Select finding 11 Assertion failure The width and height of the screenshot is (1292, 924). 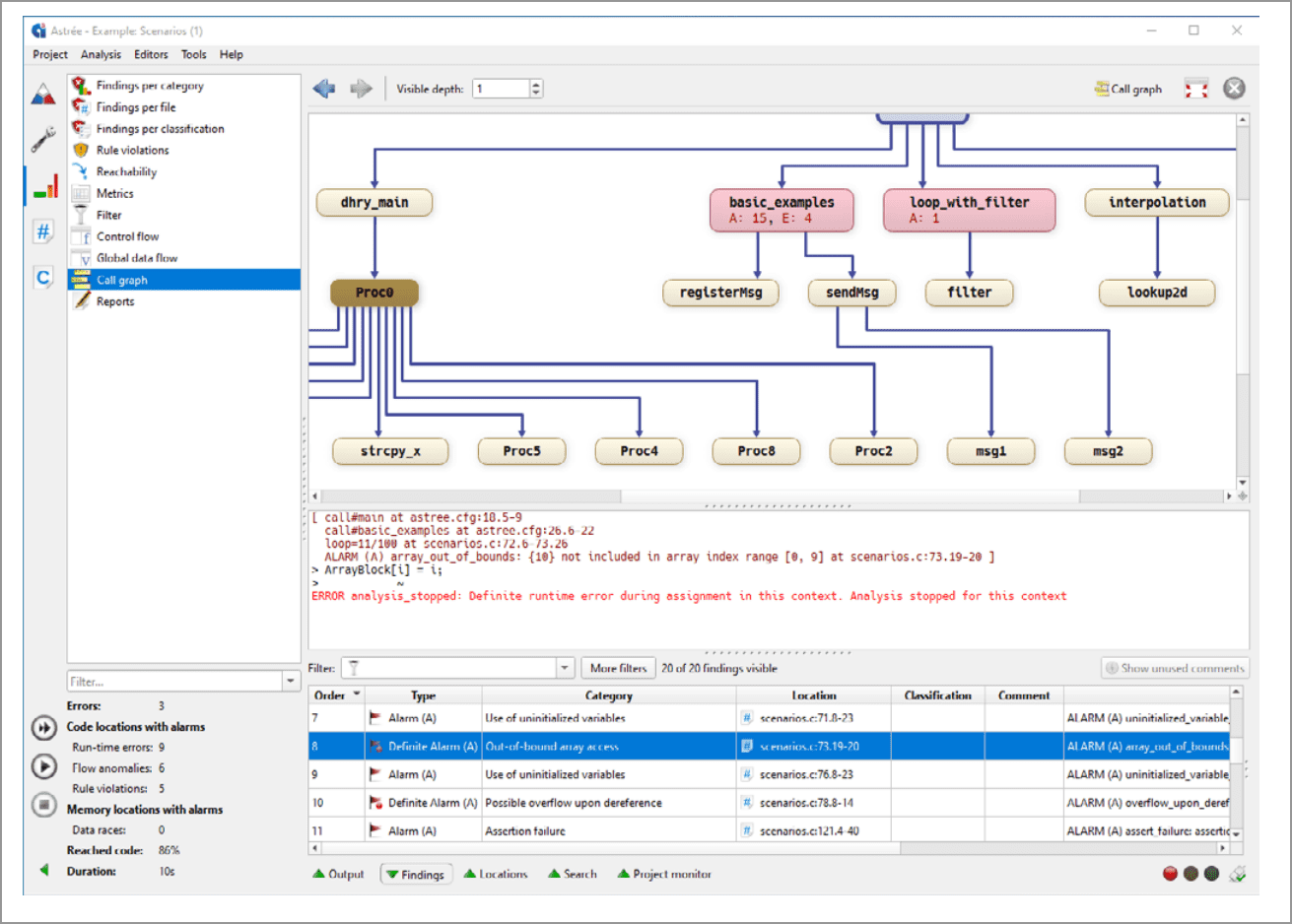[x=769, y=830]
